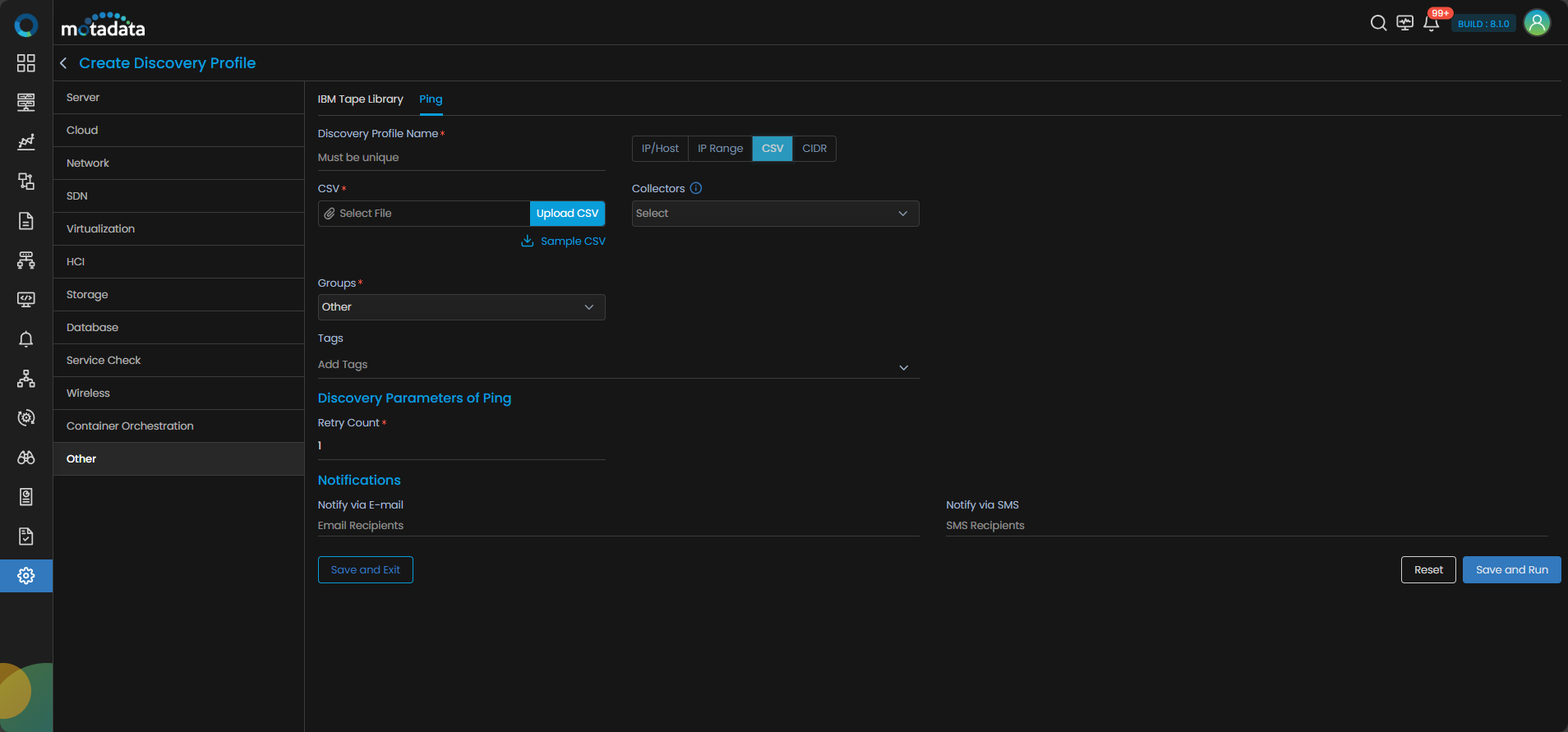Screen dimensions: 1568x732
Task: Click the Discovery Profile Name input field
Action: tap(461, 158)
